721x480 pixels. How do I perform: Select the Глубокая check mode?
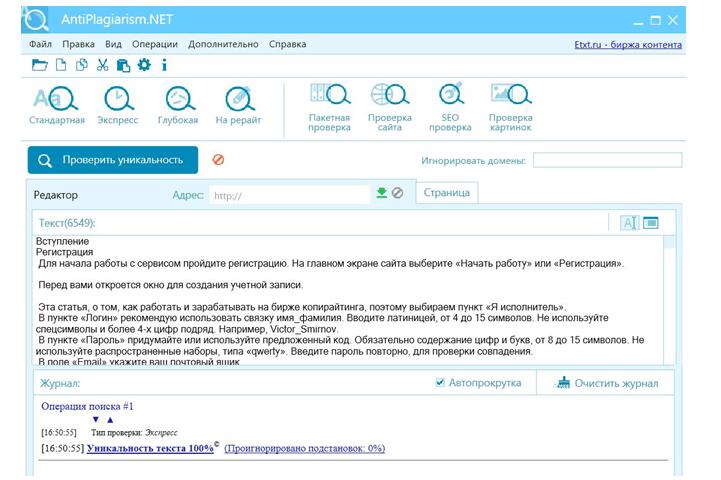point(178,106)
